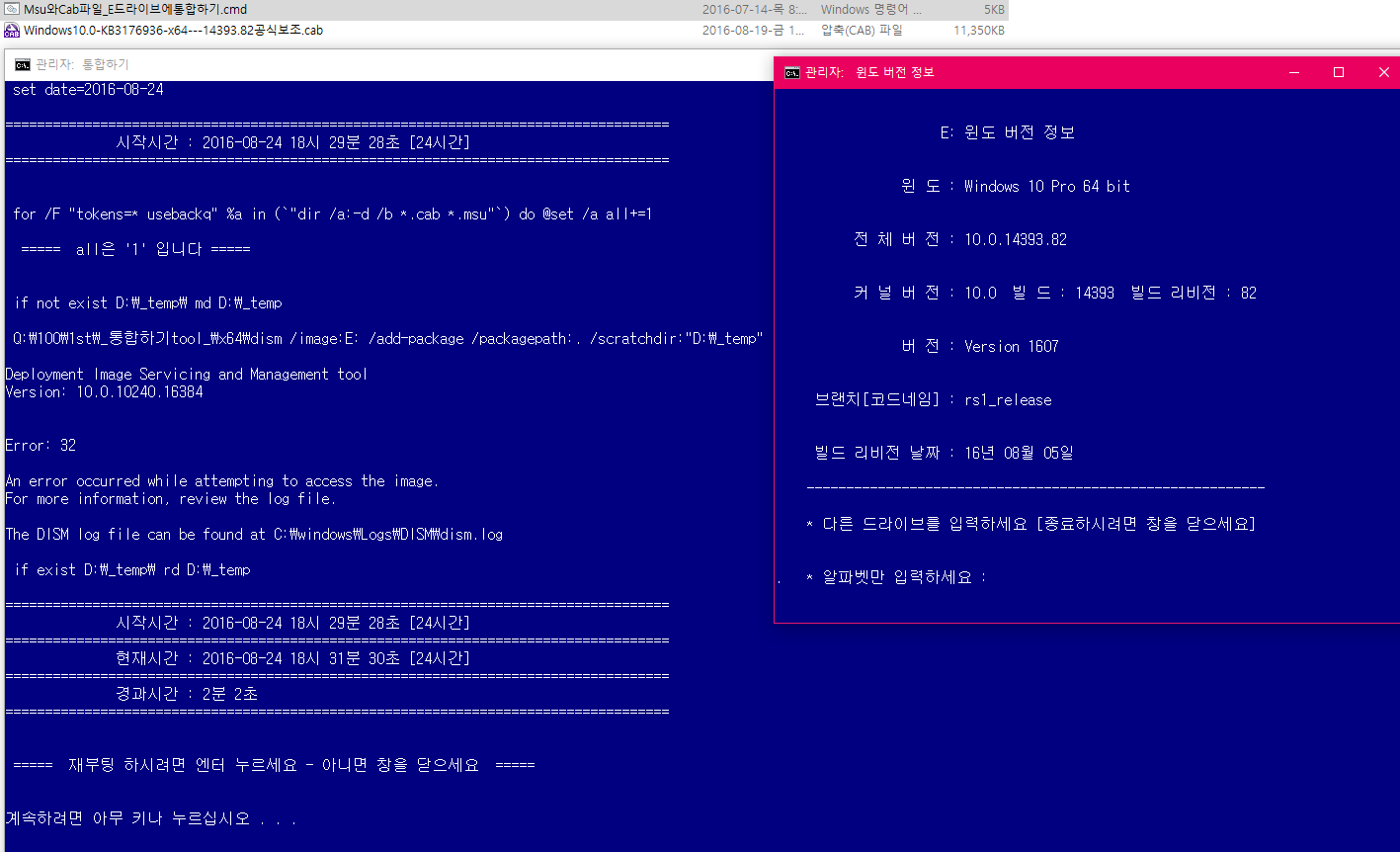Click 'Version: 10.0.10240.16384' line
The image size is (1400, 852).
coord(104,392)
